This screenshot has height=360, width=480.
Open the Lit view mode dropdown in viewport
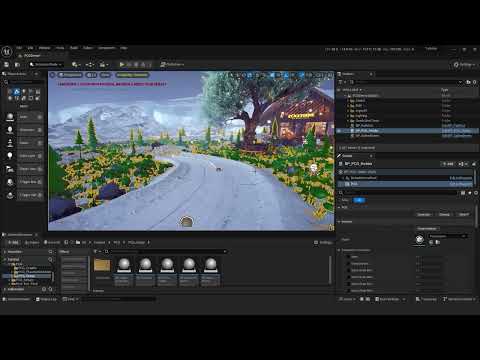pyautogui.click(x=91, y=75)
